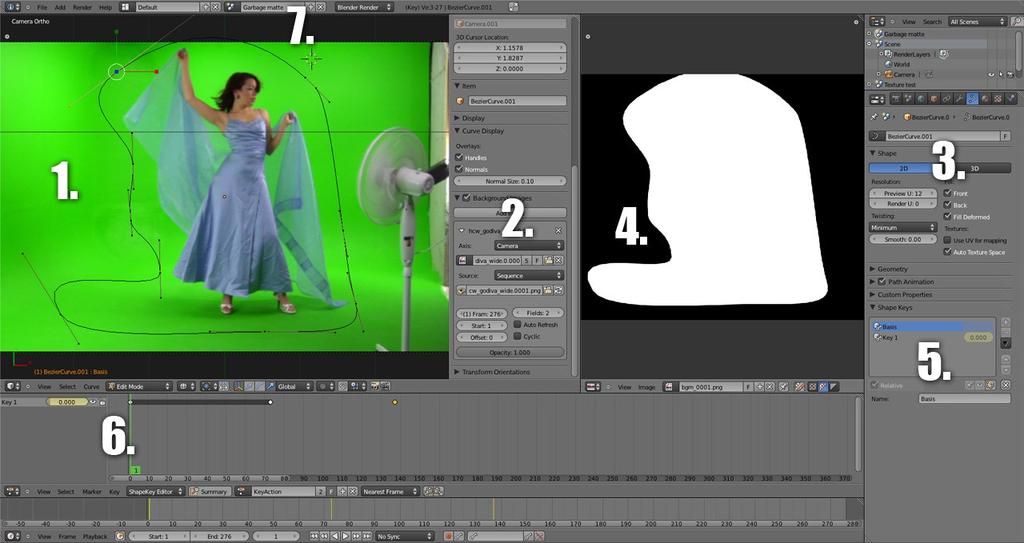Select 2D curve shape button
Image resolution: width=1024 pixels, height=543 pixels.
point(904,168)
